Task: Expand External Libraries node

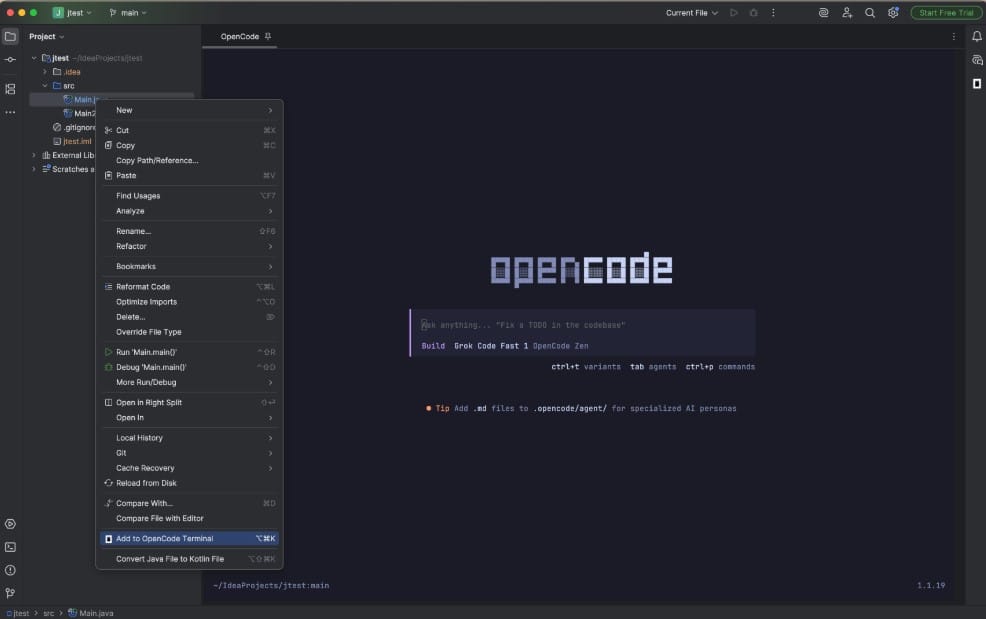Action: 34,155
